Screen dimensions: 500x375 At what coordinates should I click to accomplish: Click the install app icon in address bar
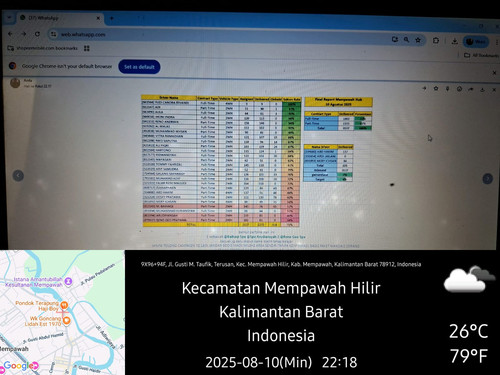(x=395, y=39)
